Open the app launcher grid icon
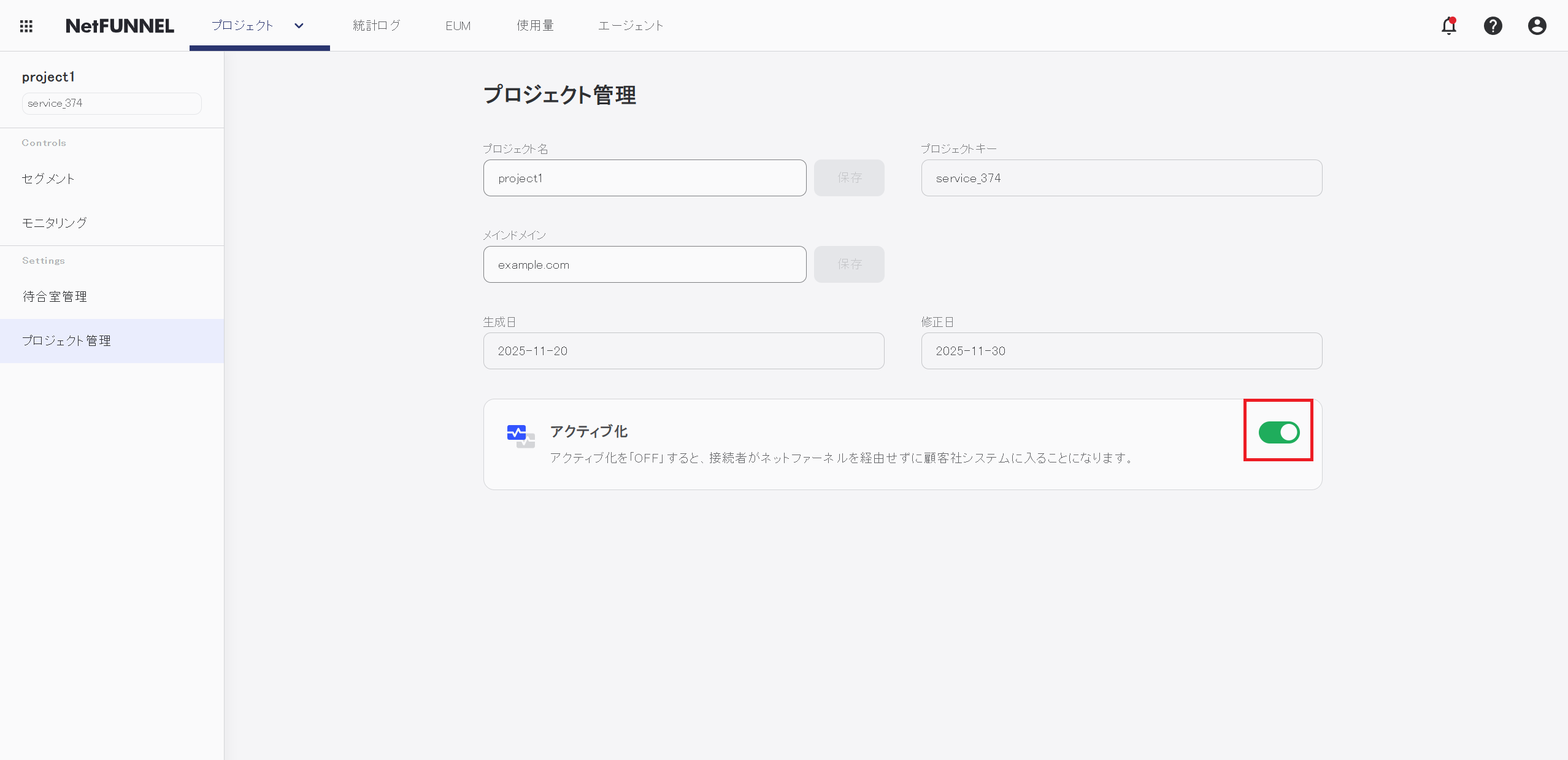 point(26,26)
